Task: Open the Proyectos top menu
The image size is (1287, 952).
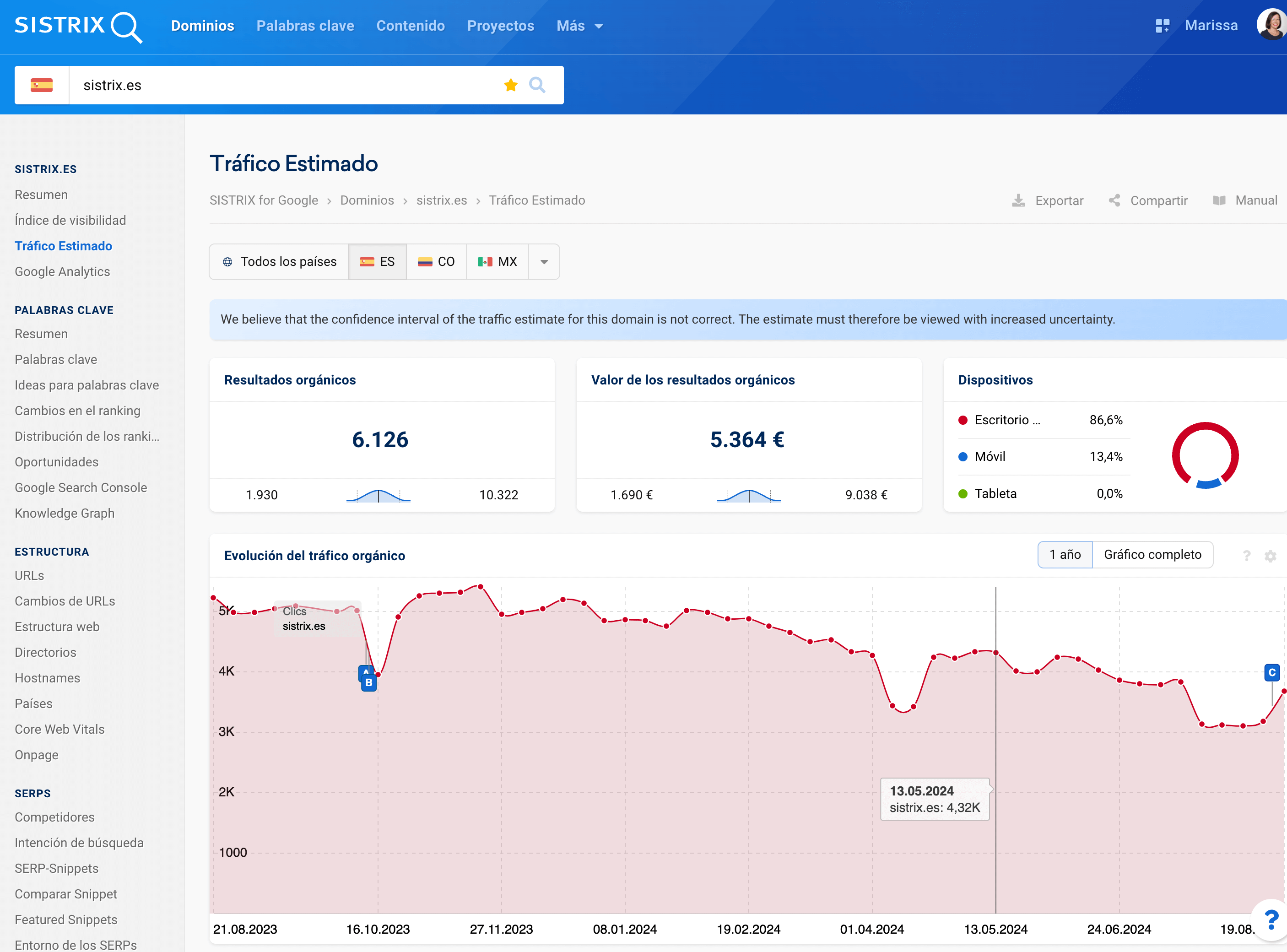Action: (x=500, y=26)
